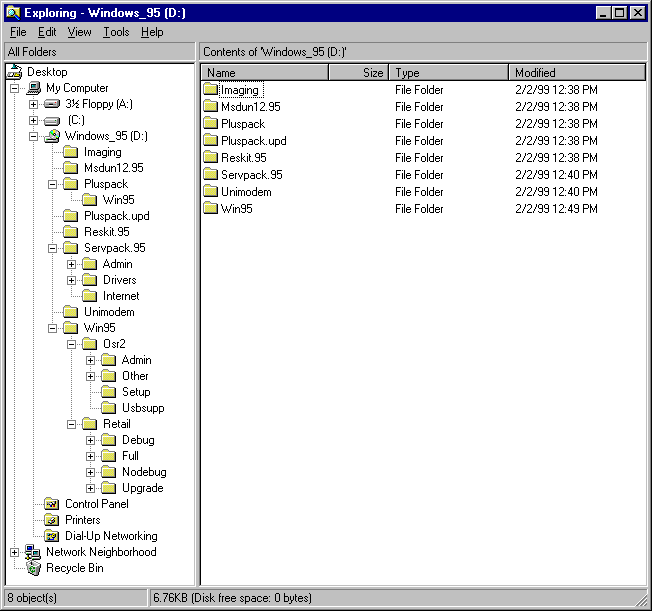Select the (C:) hard drive icon
Image resolution: width=652 pixels, height=611 pixels.
pyautogui.click(x=52, y=121)
